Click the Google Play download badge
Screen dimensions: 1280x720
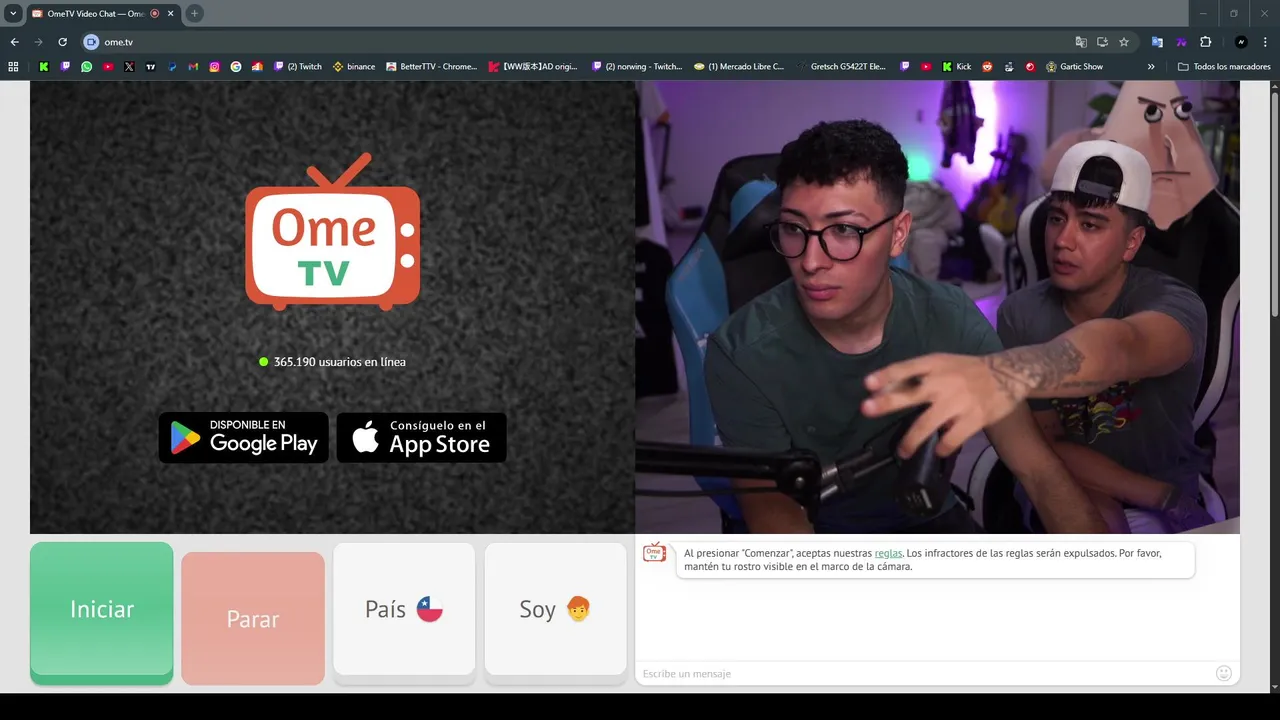[x=243, y=437]
